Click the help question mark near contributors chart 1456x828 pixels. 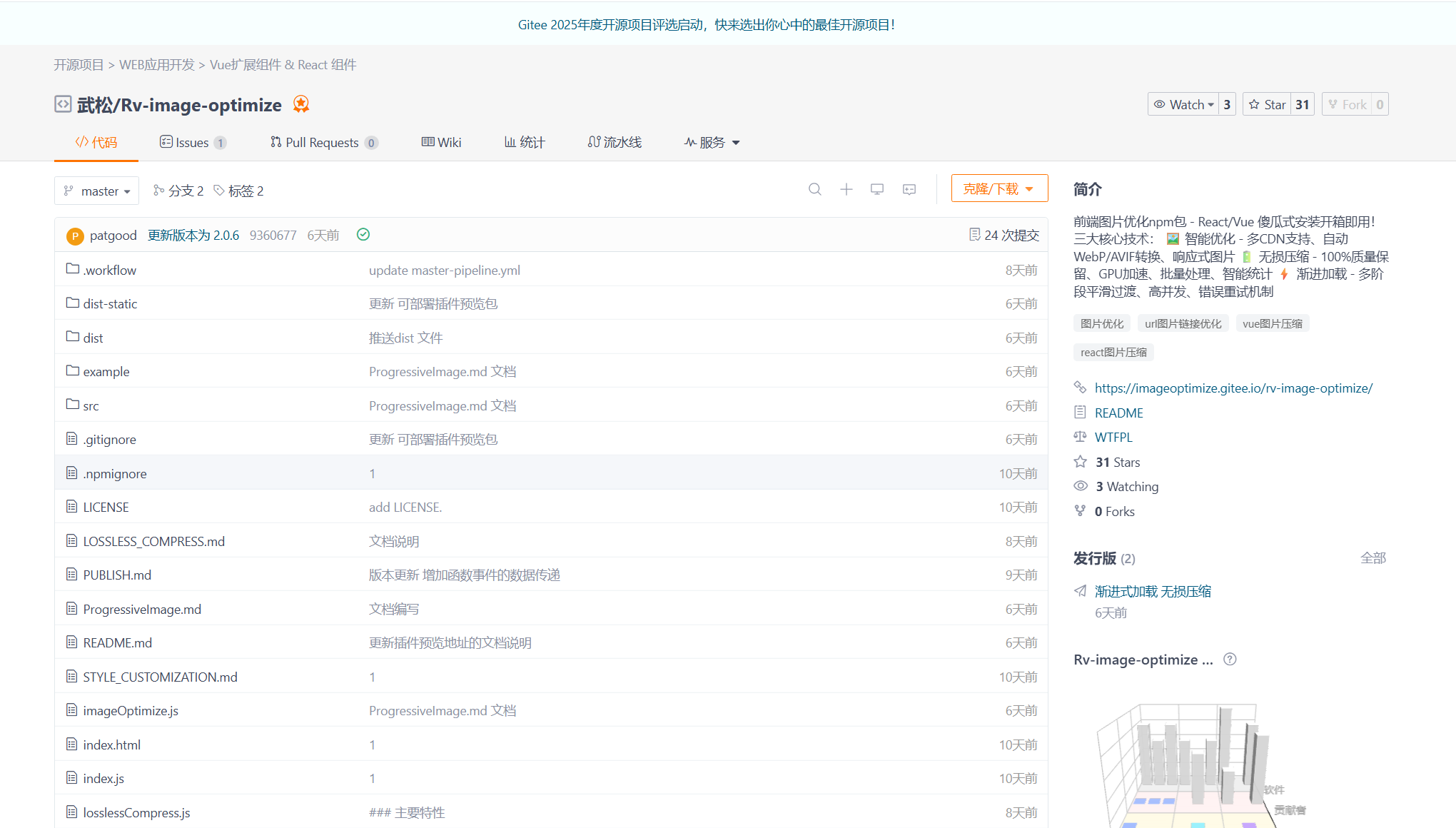pyautogui.click(x=1229, y=659)
